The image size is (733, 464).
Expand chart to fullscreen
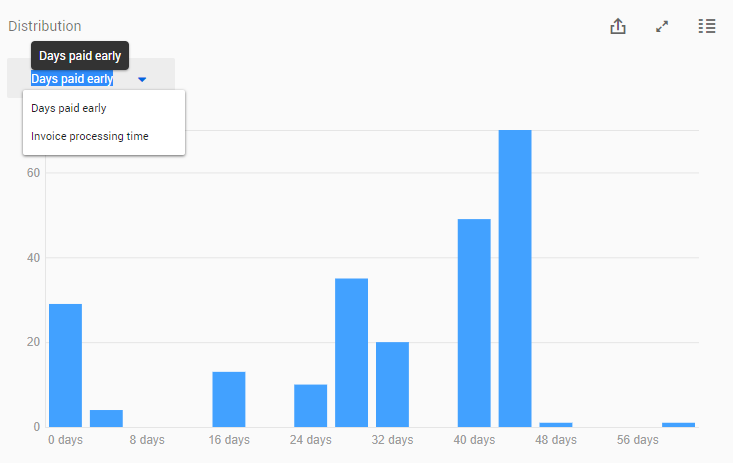coord(662,27)
